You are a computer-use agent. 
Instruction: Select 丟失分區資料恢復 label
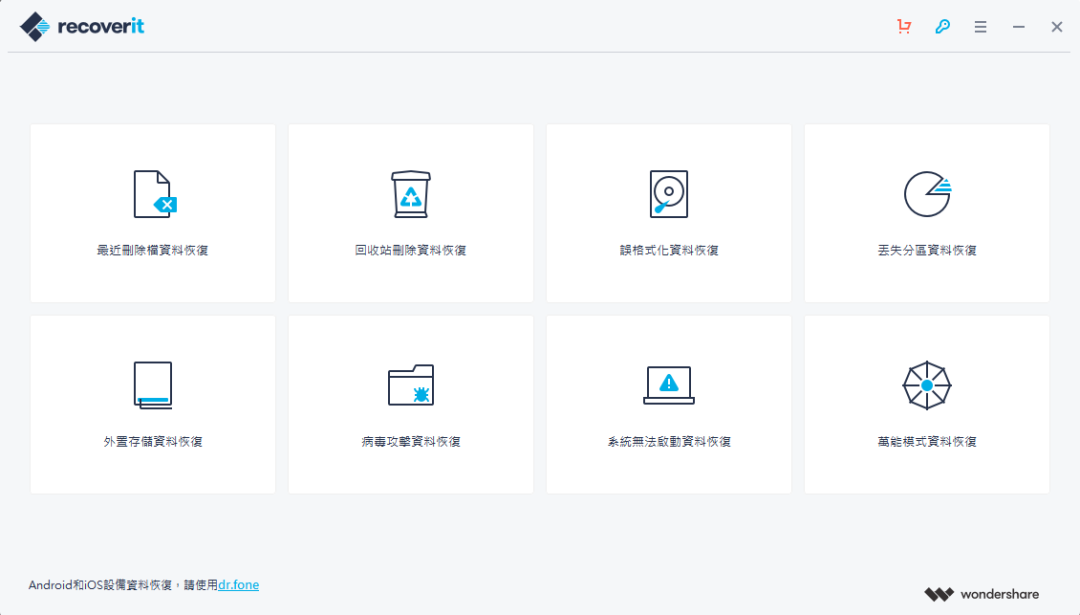click(x=927, y=250)
